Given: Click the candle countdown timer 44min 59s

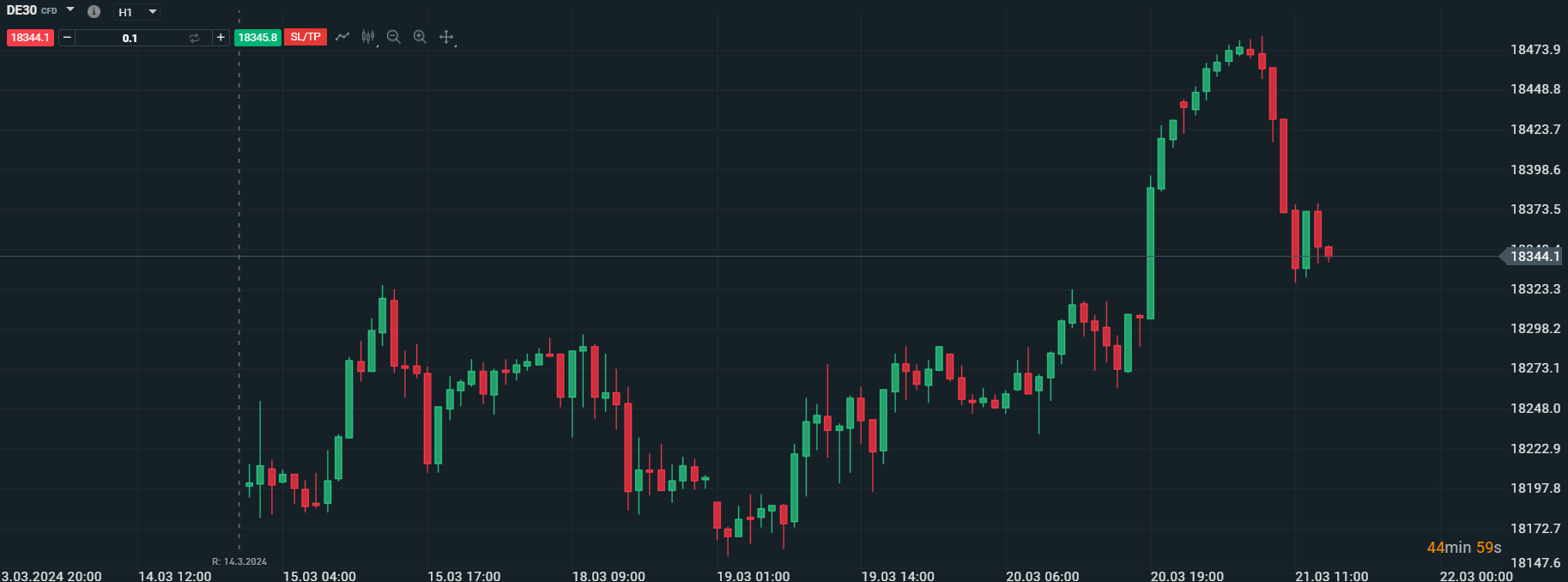Looking at the screenshot, I should (1463, 548).
